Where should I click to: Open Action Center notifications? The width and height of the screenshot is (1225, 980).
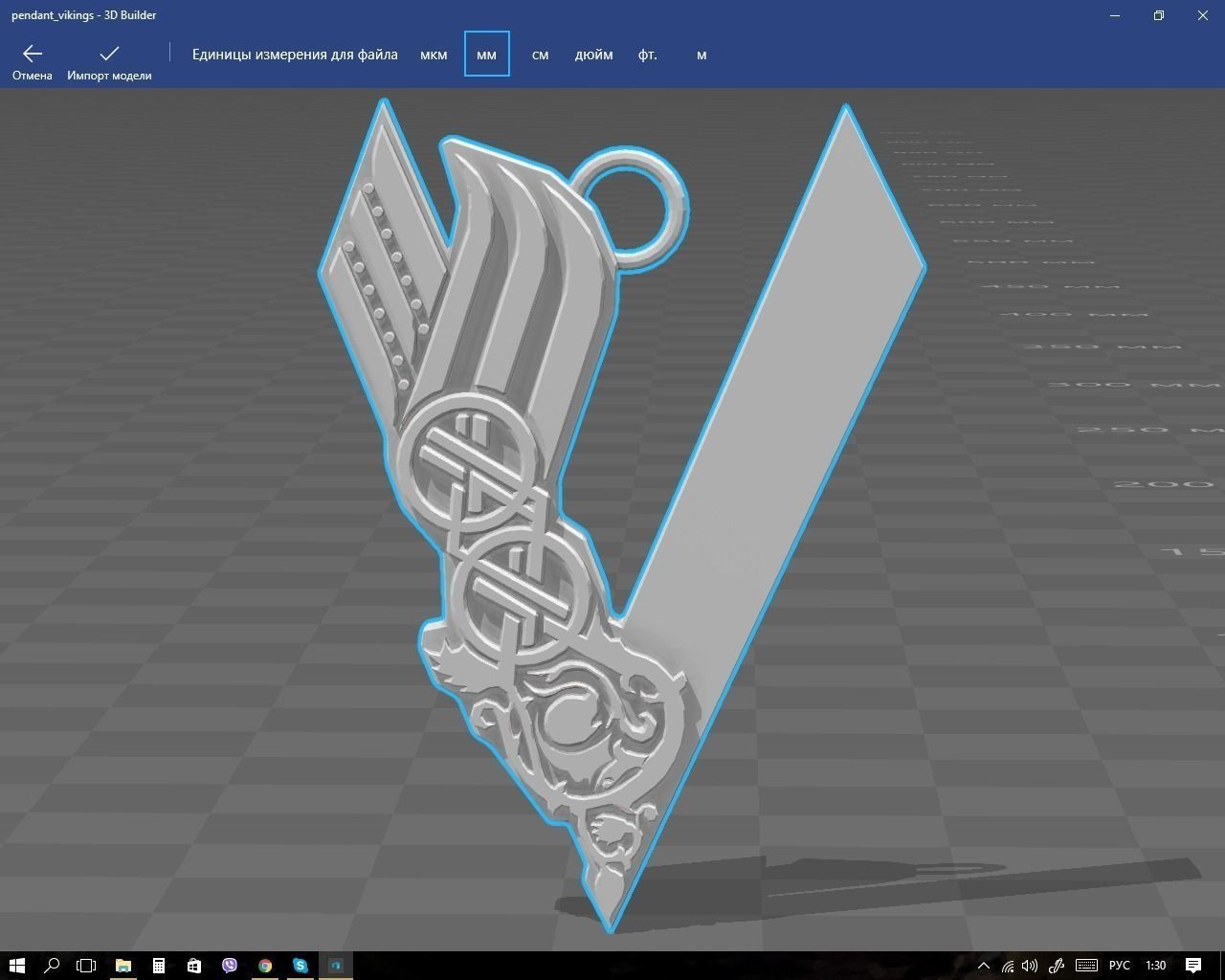(x=1193, y=966)
